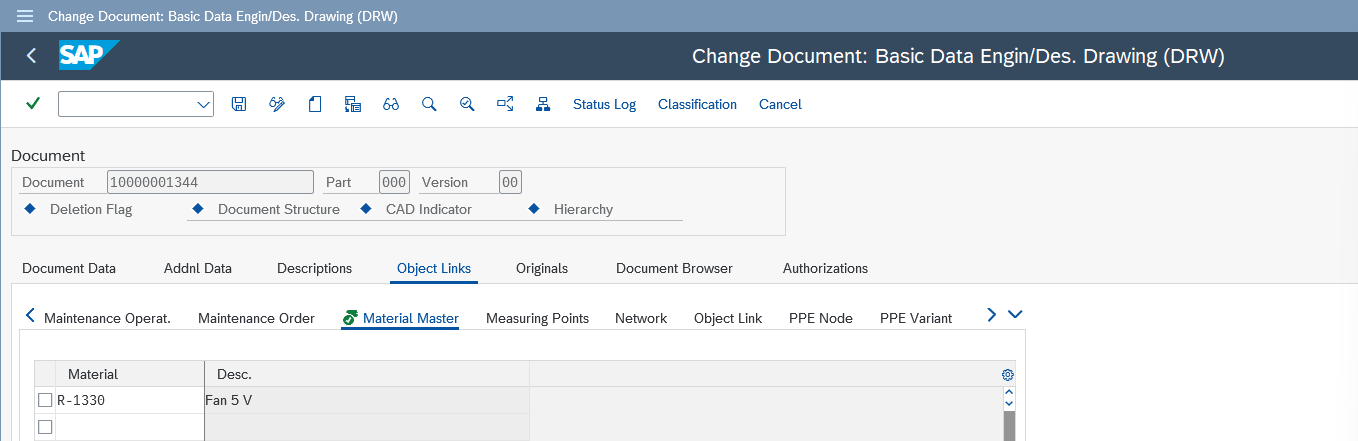Click the table scroll down arrow
The width and height of the screenshot is (1358, 441).
pos(1008,403)
